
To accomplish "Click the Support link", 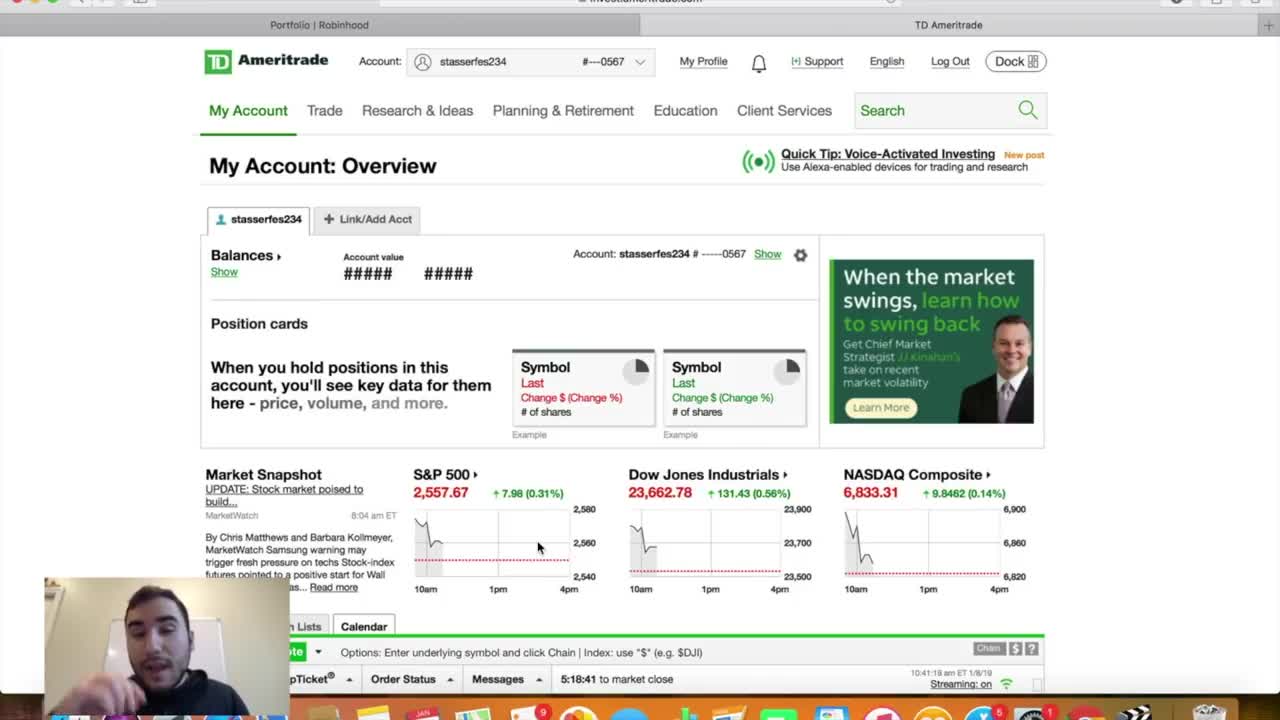I will pos(817,62).
